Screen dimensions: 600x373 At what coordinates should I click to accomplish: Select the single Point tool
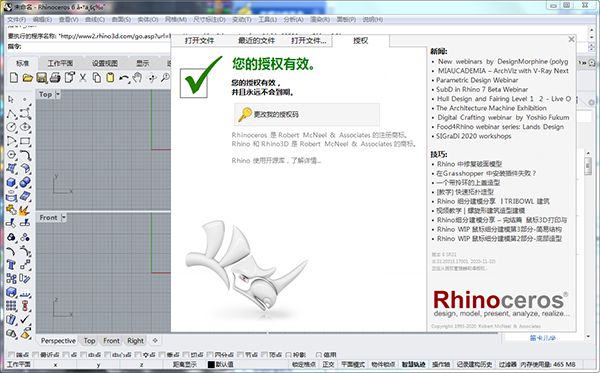(25, 99)
